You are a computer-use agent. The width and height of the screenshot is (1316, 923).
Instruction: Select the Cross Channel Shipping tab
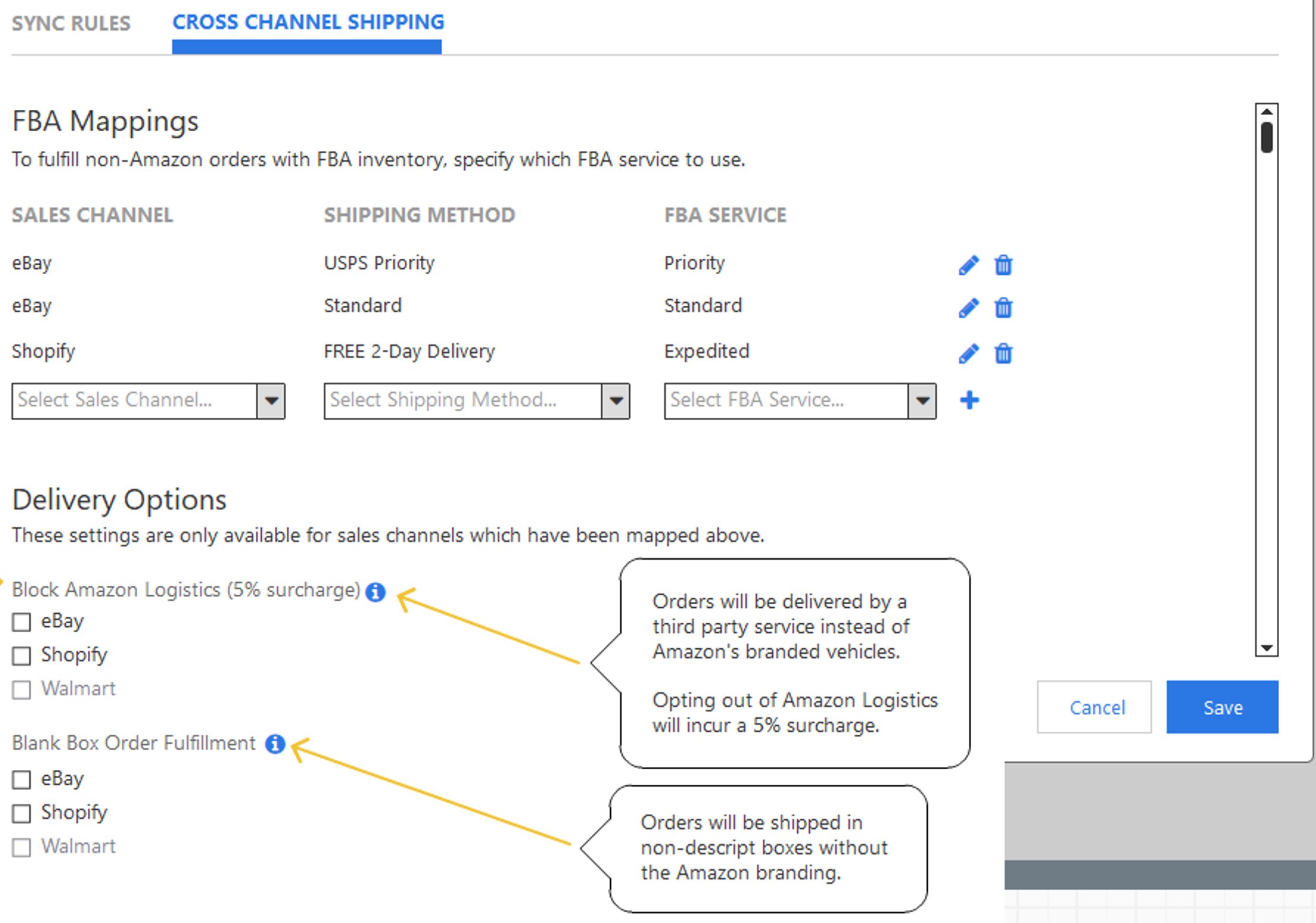[307, 23]
